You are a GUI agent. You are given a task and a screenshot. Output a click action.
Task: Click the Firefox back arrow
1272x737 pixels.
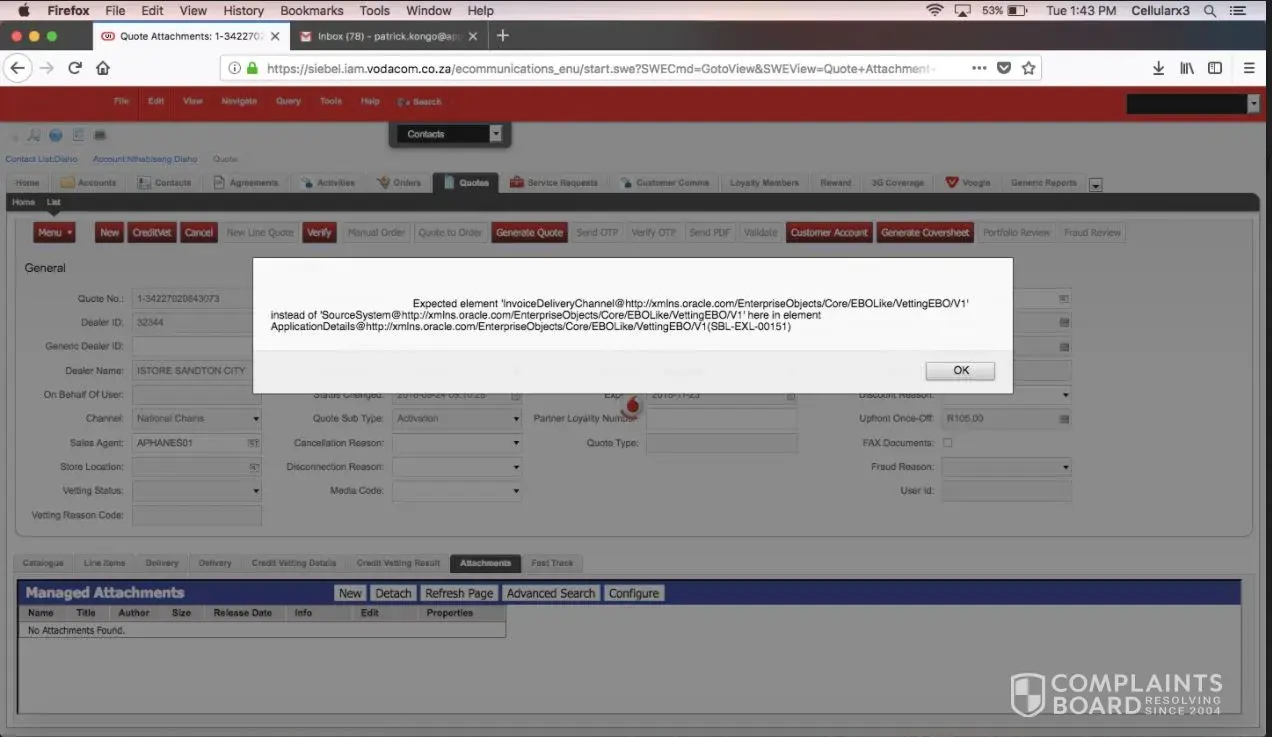pos(17,68)
